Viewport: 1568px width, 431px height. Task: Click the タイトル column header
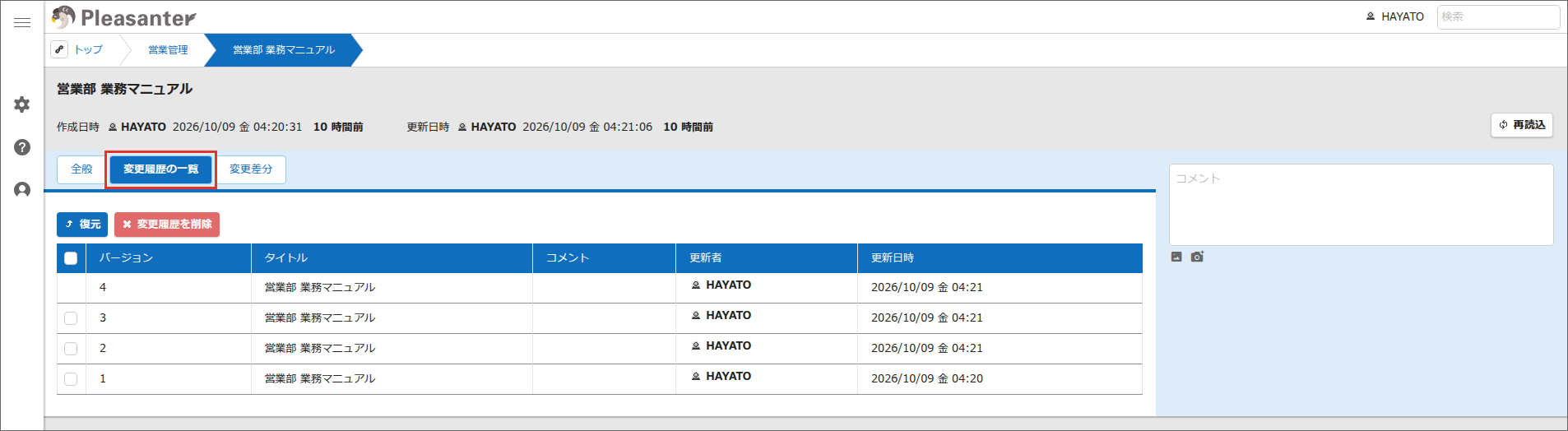point(392,257)
